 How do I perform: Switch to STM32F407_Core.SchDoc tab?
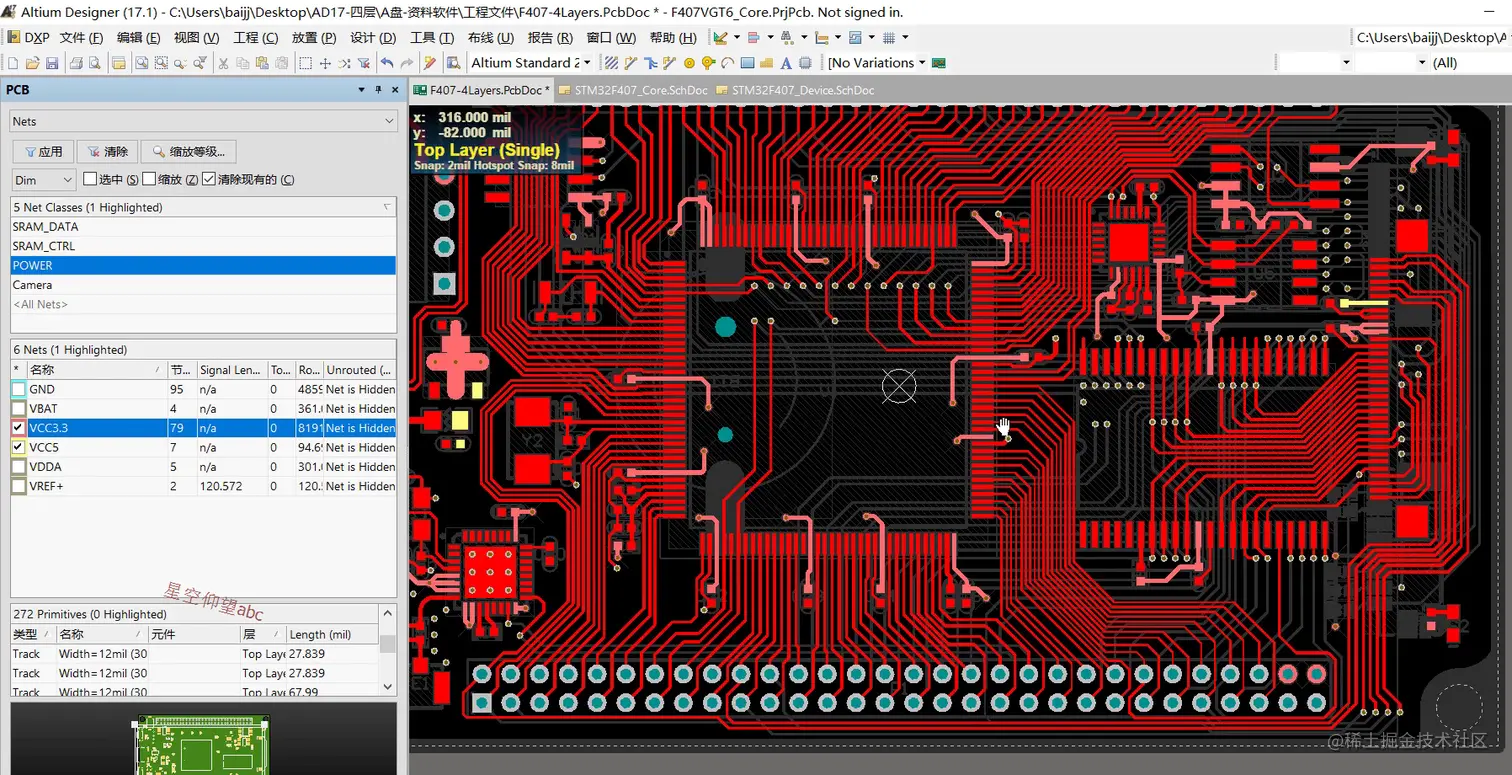(633, 90)
